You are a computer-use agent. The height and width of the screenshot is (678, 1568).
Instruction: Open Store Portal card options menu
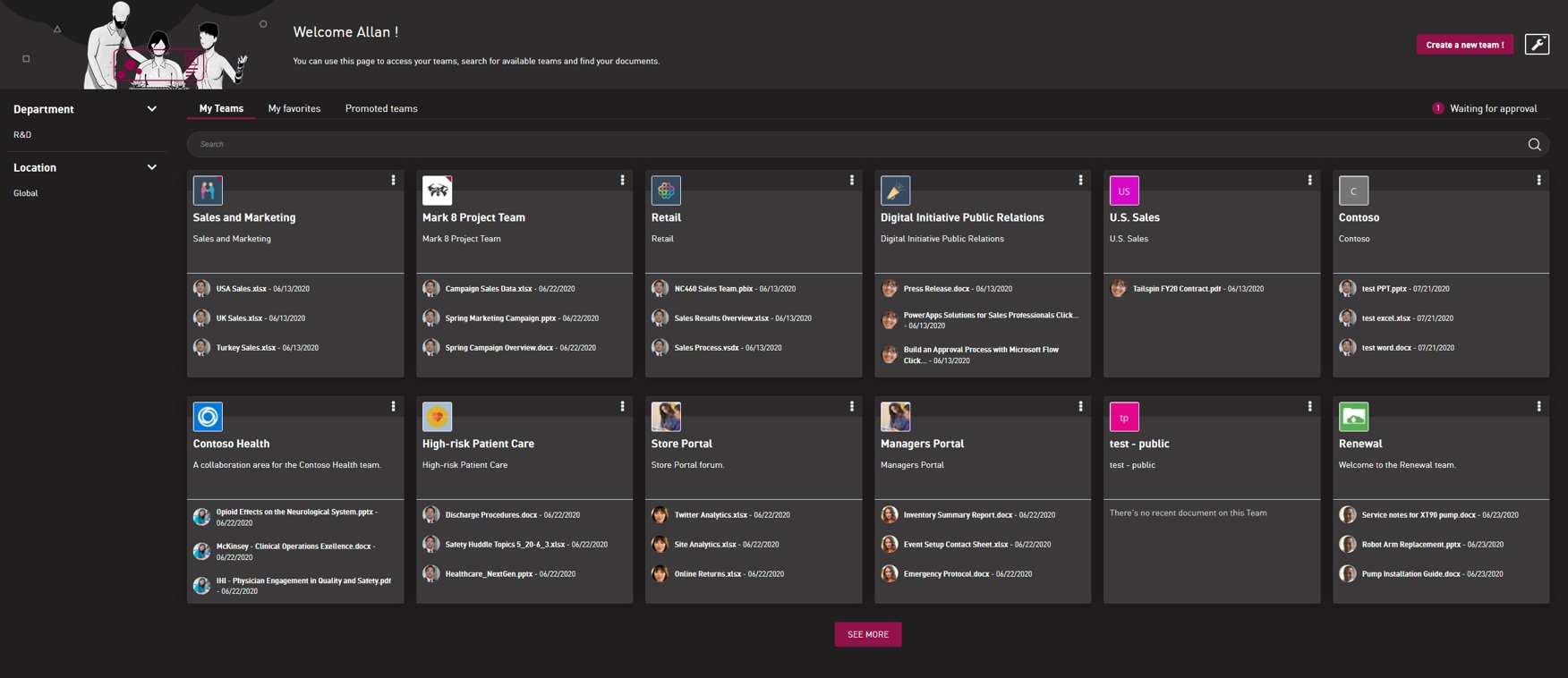851,406
